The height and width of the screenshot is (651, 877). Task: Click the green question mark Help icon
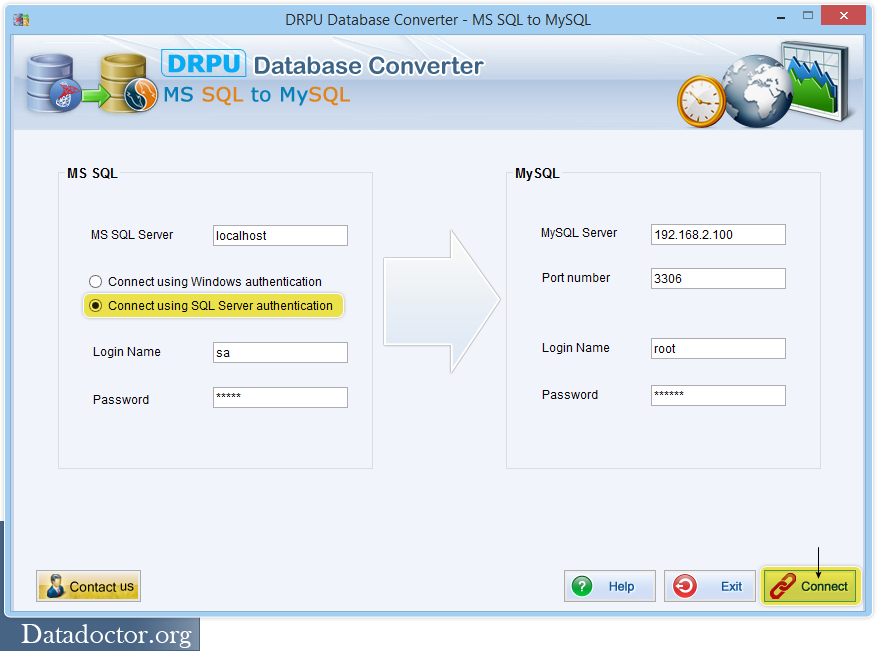[582, 586]
